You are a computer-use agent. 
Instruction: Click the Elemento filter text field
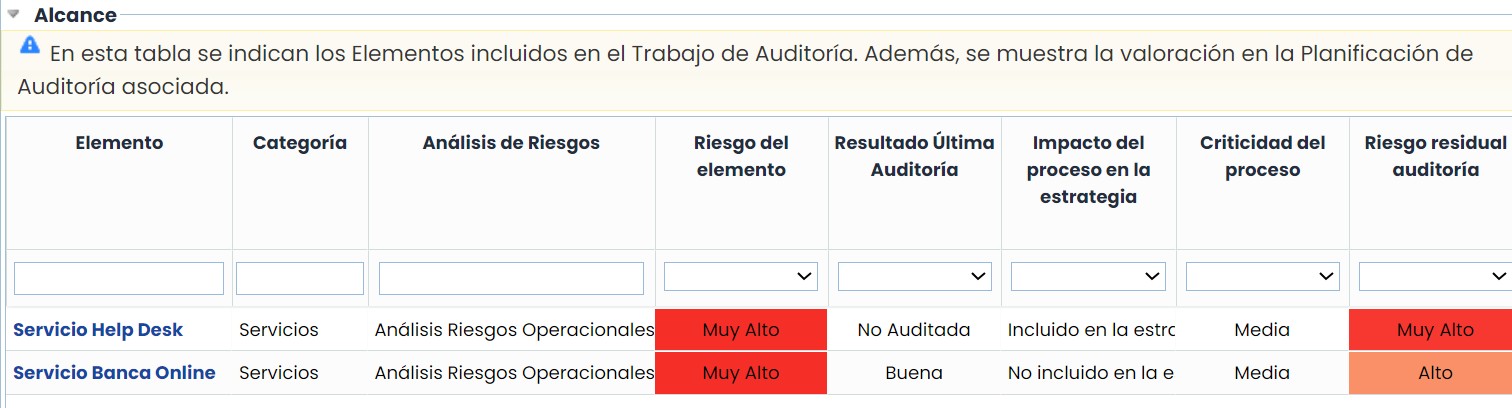[x=119, y=278]
